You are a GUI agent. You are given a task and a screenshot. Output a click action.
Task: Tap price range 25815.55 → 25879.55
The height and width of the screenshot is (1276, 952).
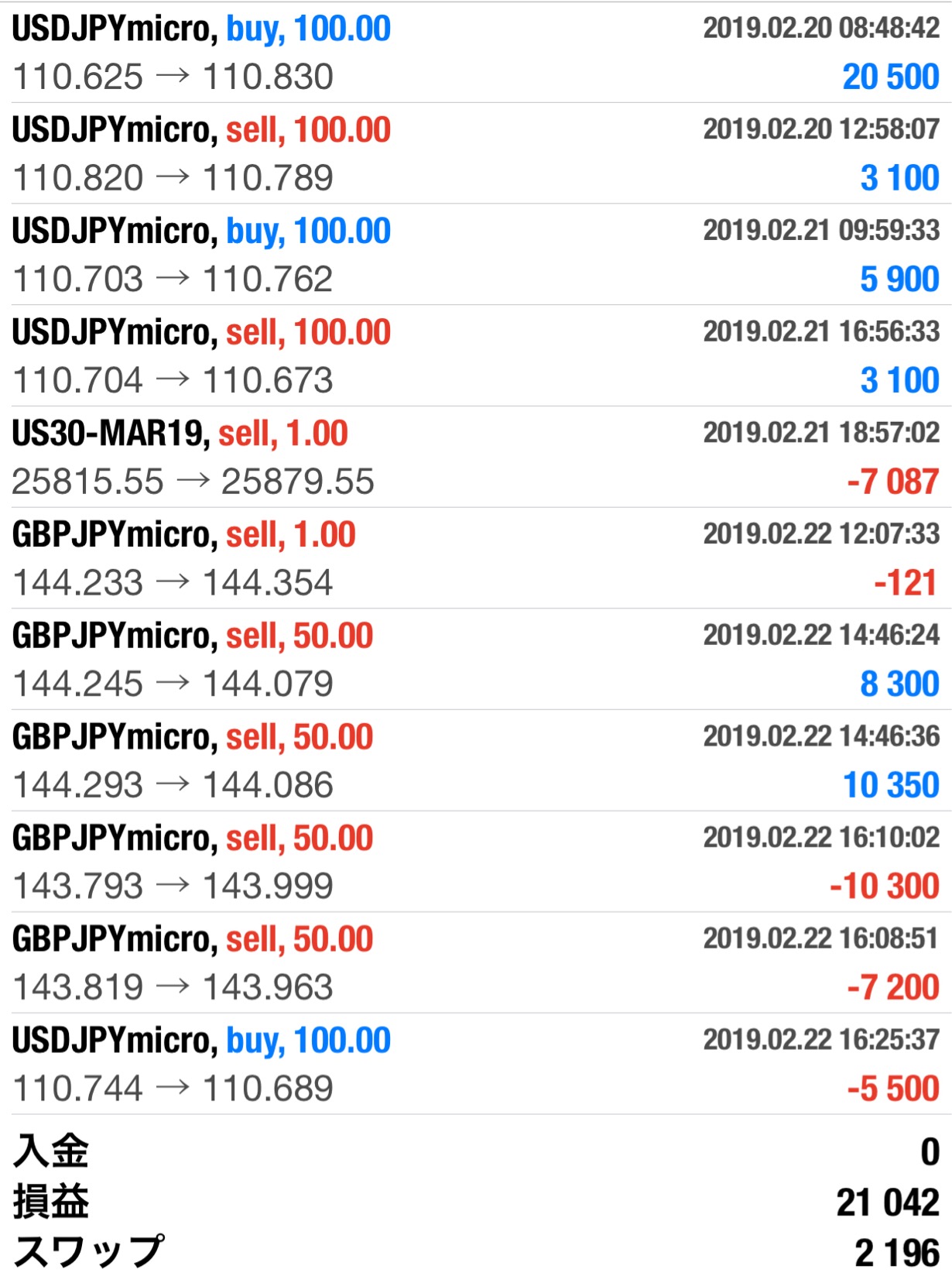tap(193, 482)
